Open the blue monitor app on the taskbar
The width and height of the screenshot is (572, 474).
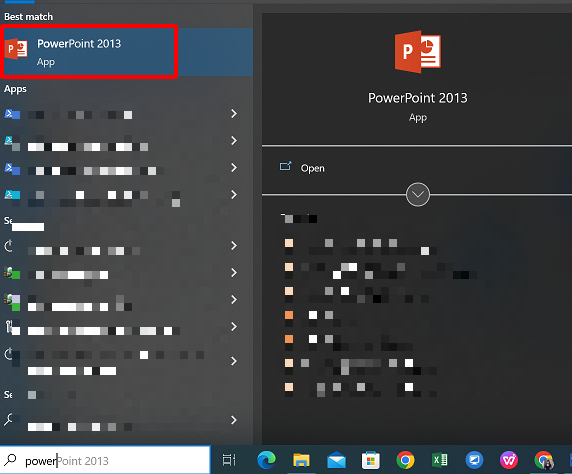[474, 460]
